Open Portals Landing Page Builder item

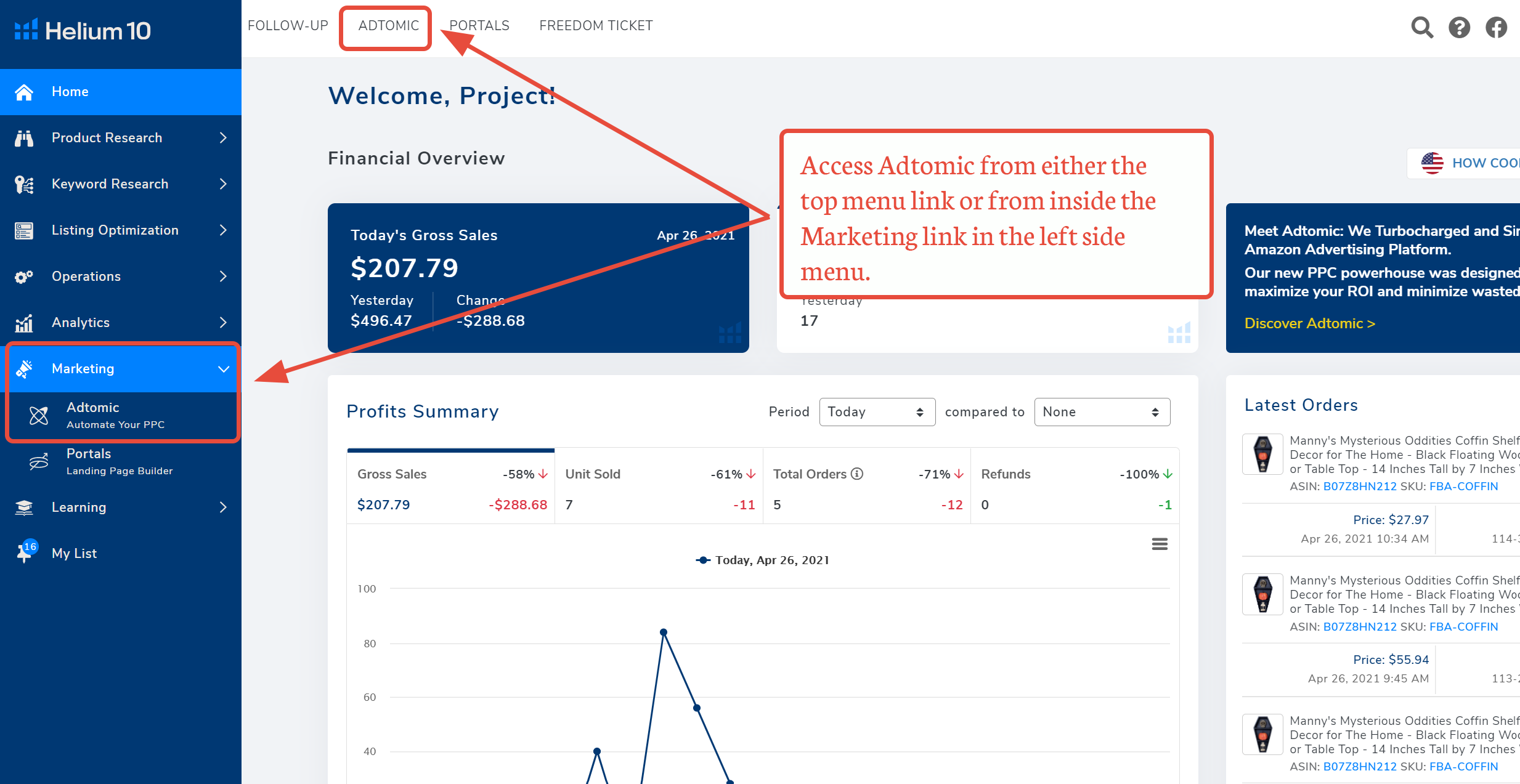click(x=121, y=462)
